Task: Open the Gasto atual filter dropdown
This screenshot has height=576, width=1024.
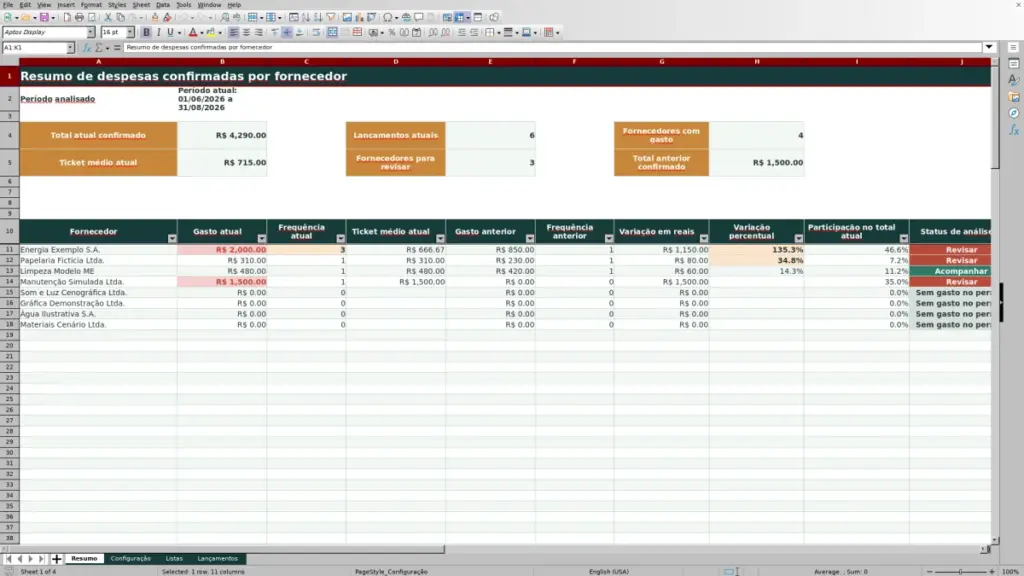Action: pos(262,238)
